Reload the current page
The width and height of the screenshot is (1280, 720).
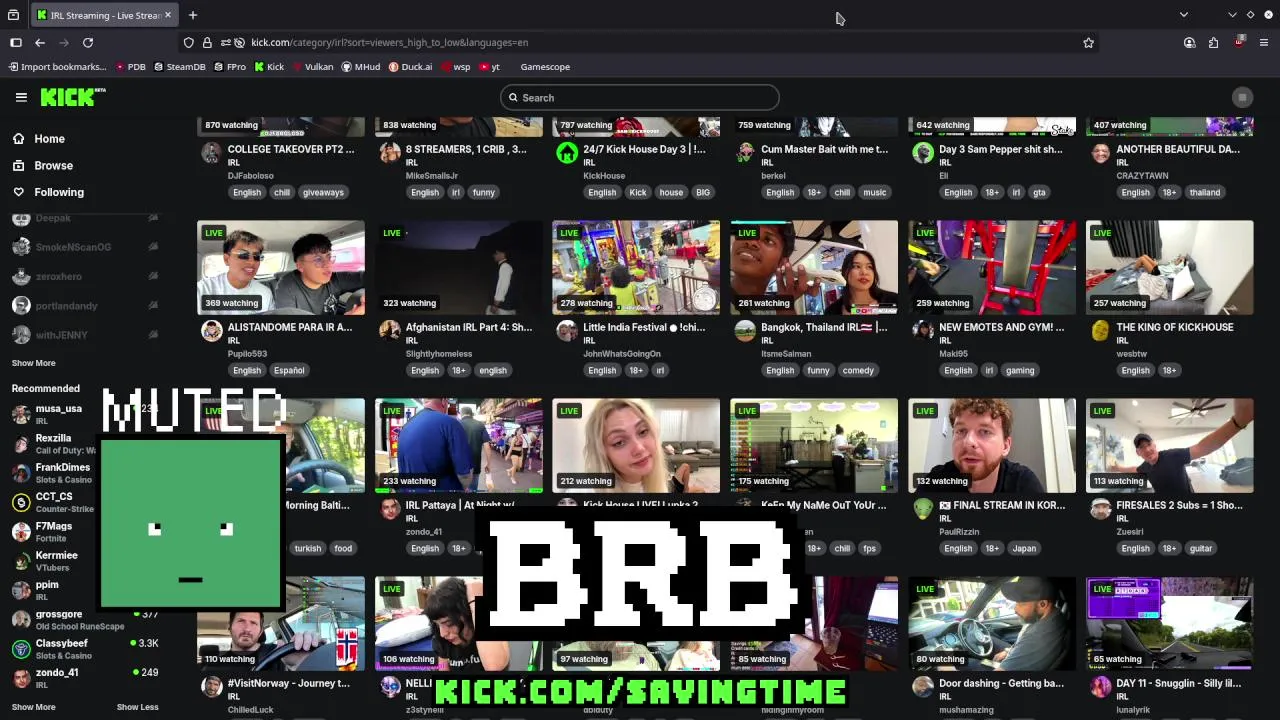(x=88, y=42)
